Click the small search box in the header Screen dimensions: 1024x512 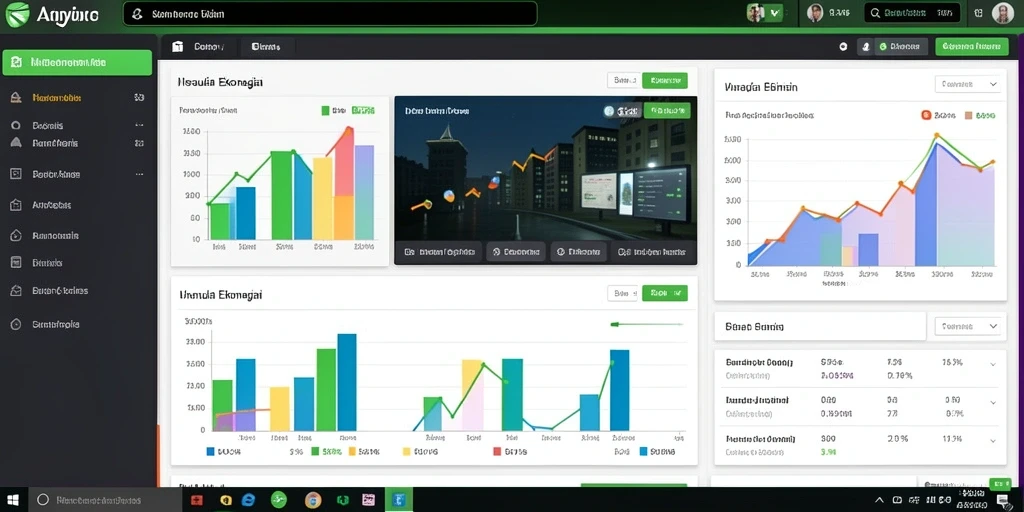pos(912,12)
